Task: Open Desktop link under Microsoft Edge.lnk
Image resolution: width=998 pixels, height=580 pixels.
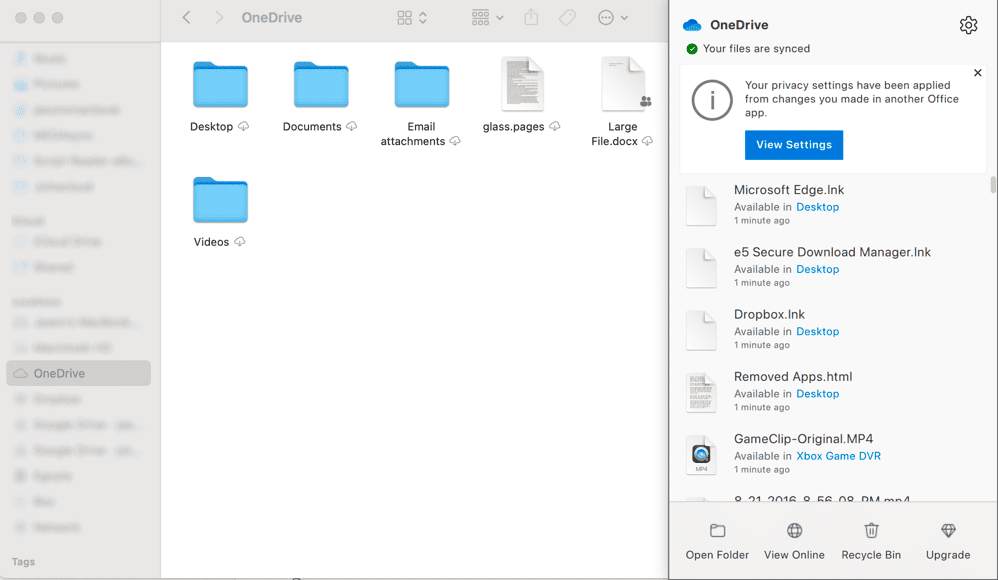Action: coord(818,207)
